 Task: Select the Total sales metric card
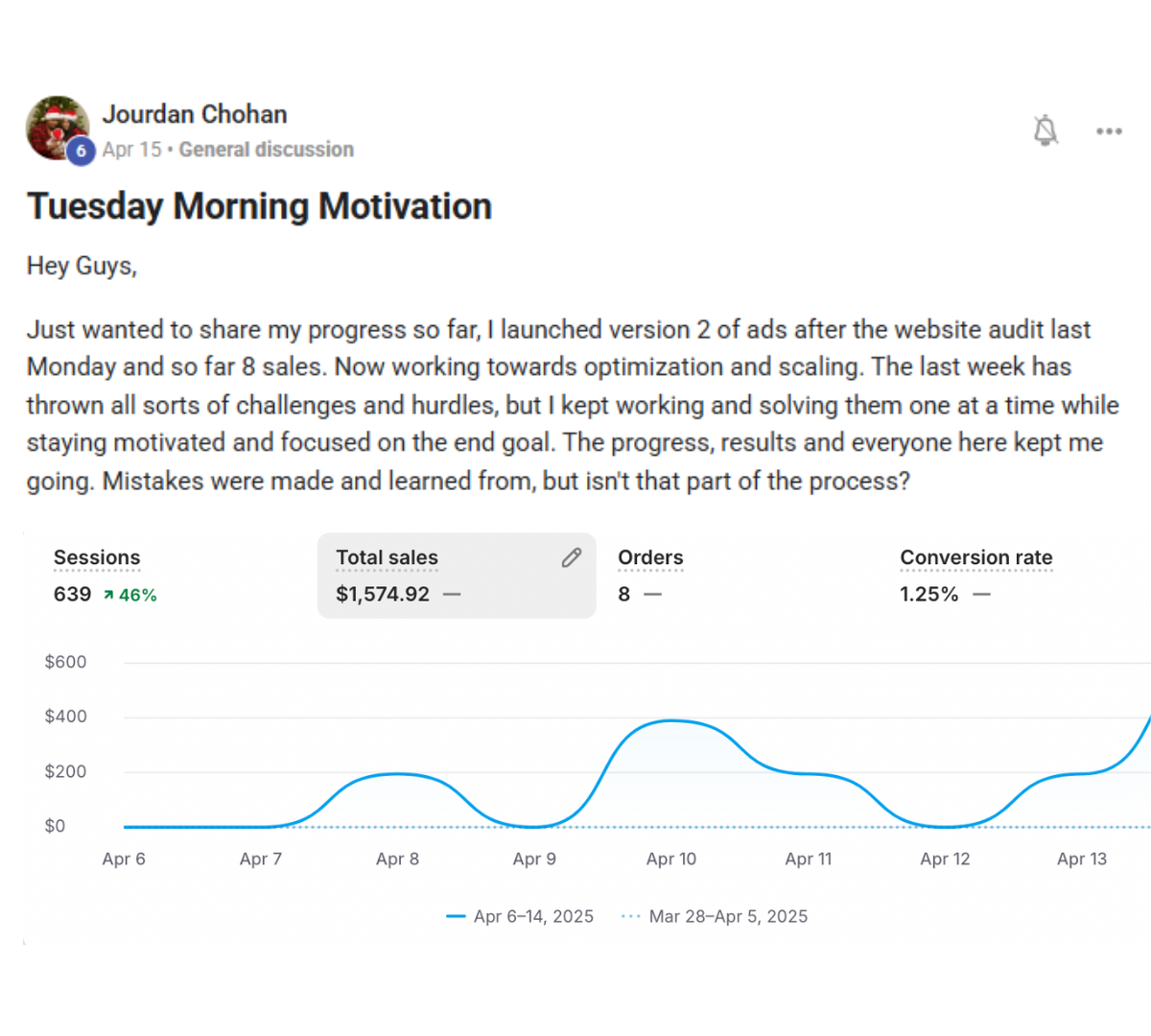457,576
